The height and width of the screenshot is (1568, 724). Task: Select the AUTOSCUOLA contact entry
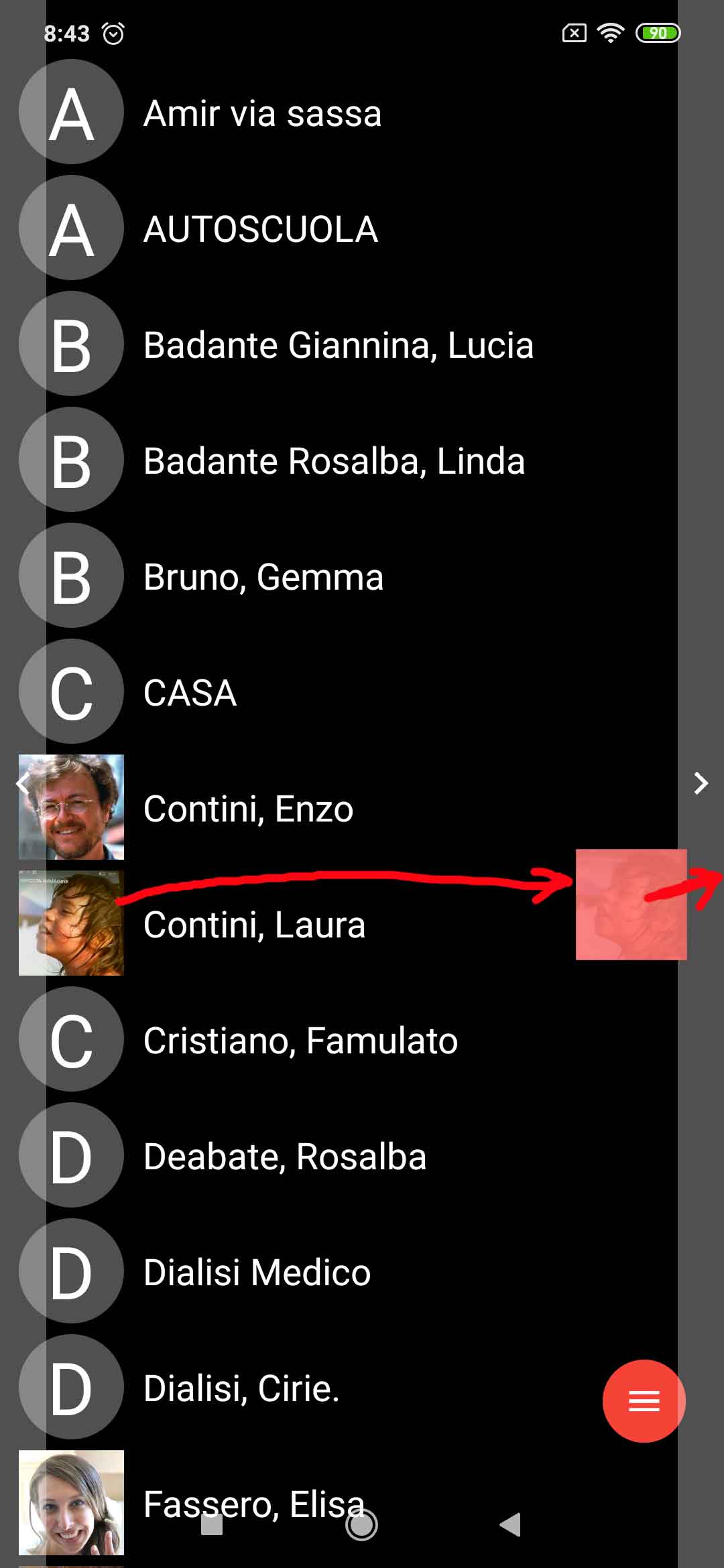point(261,229)
